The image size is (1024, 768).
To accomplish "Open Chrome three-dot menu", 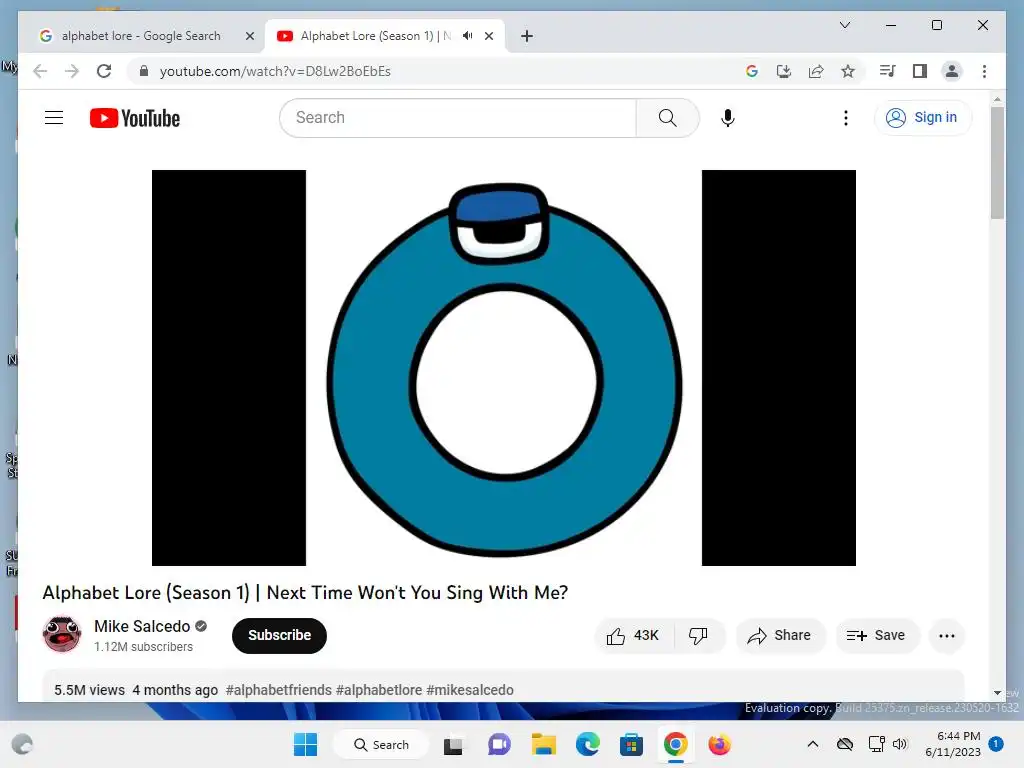I will click(x=984, y=71).
